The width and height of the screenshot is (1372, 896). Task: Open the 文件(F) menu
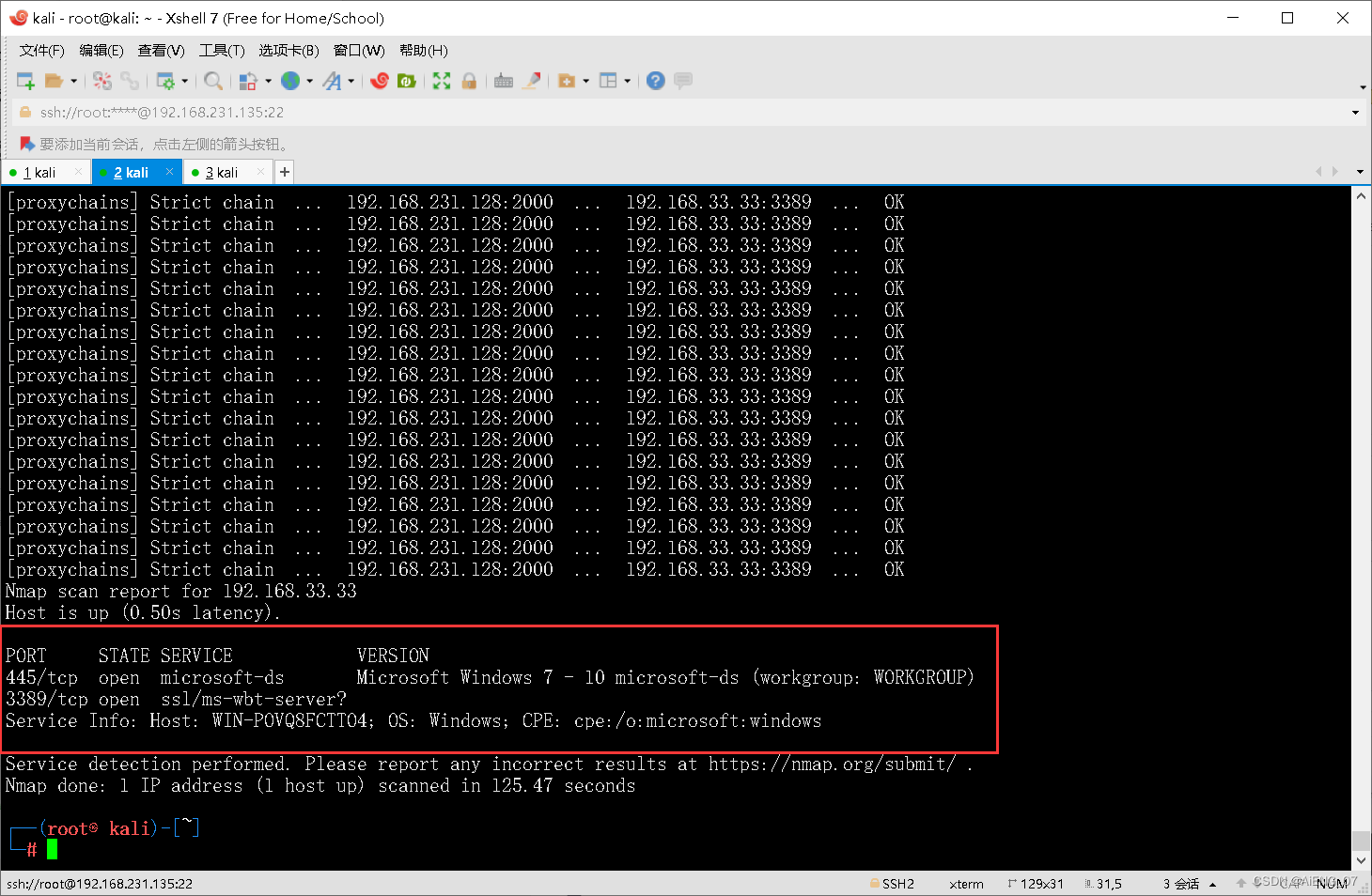42,51
